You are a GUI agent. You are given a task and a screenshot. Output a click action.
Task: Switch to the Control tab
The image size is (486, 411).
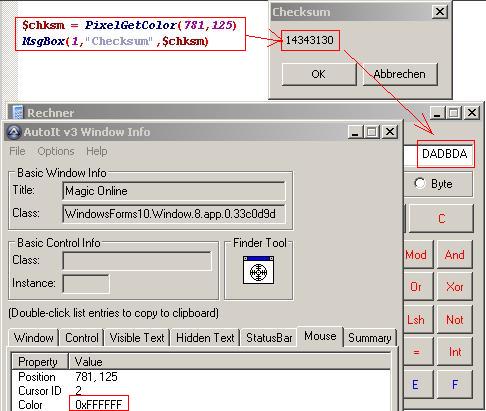point(82,338)
